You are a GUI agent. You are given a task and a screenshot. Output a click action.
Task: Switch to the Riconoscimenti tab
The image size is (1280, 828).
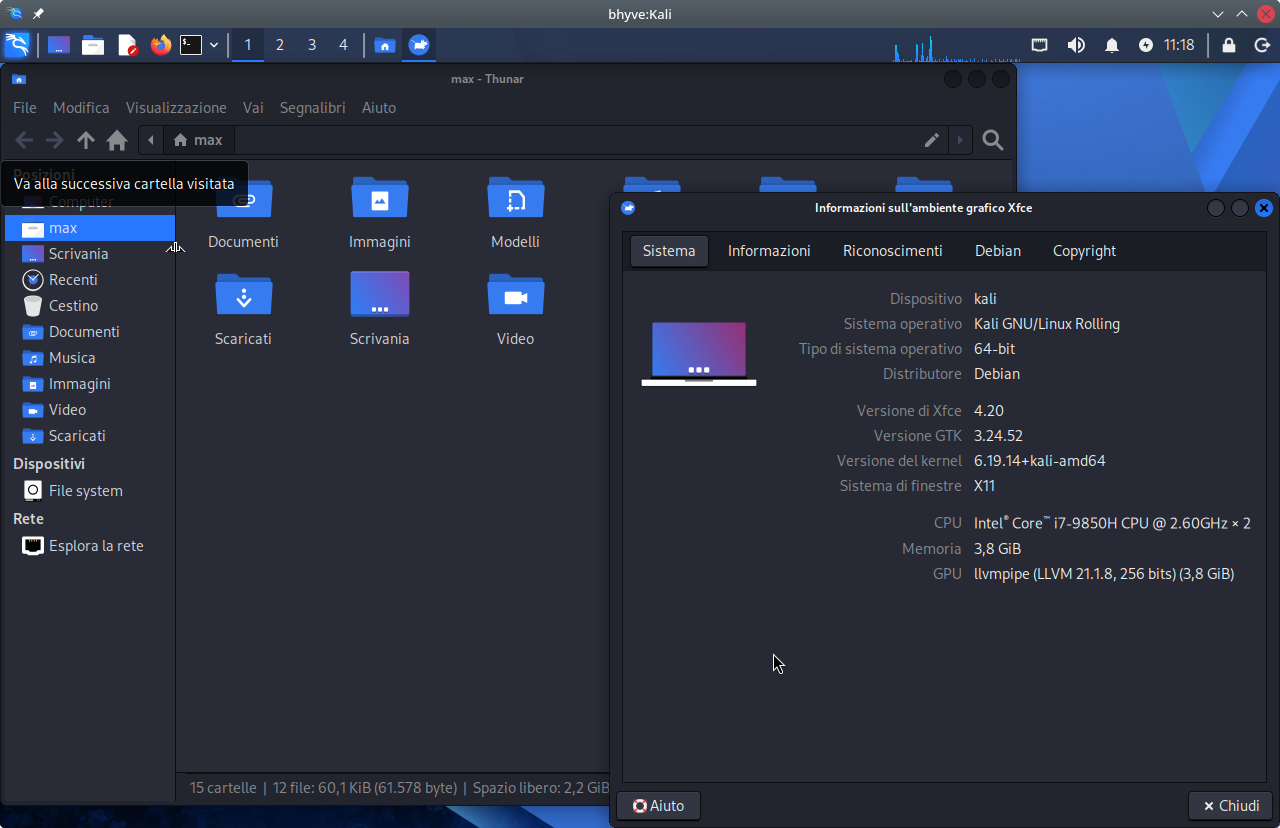pyautogui.click(x=893, y=251)
